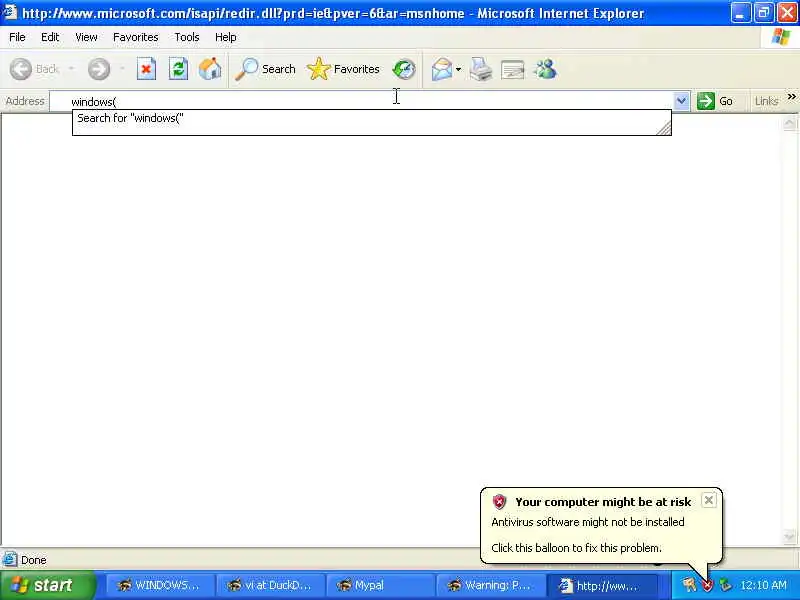
Task: Click the Done status bar text
Action: coord(34,560)
